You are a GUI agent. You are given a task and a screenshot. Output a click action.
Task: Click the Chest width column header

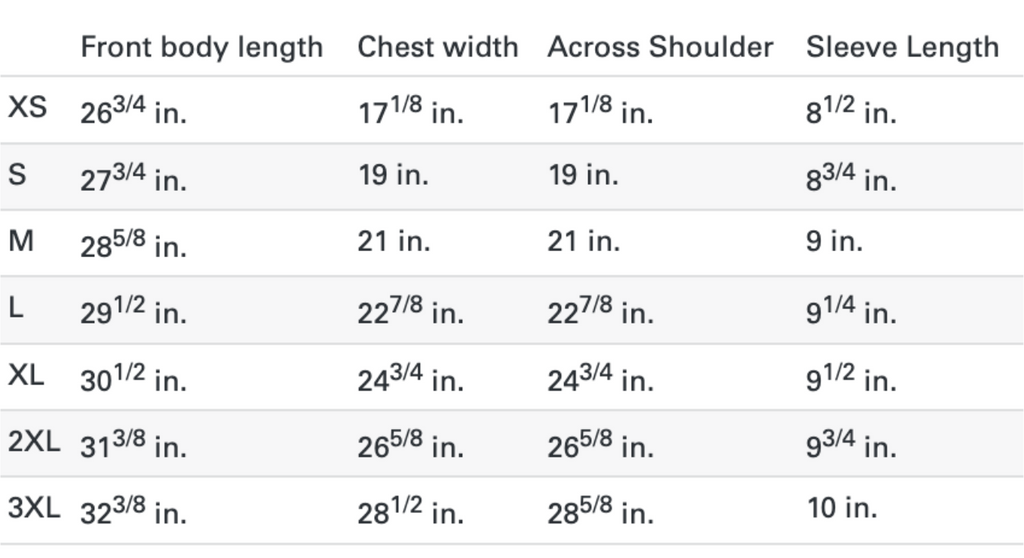[438, 47]
